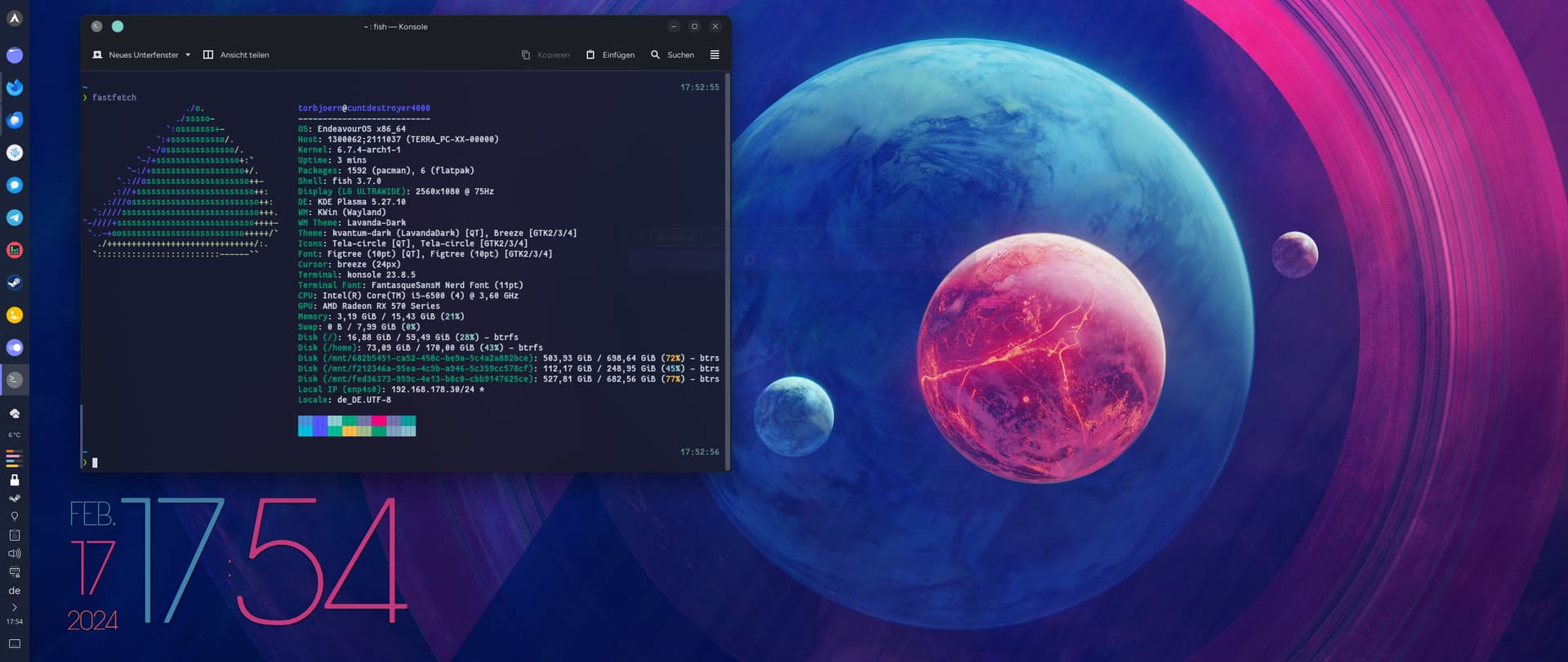Click the timestamp 17:52:55 in terminal
Viewport: 1568px width, 662px height.
[x=700, y=87]
